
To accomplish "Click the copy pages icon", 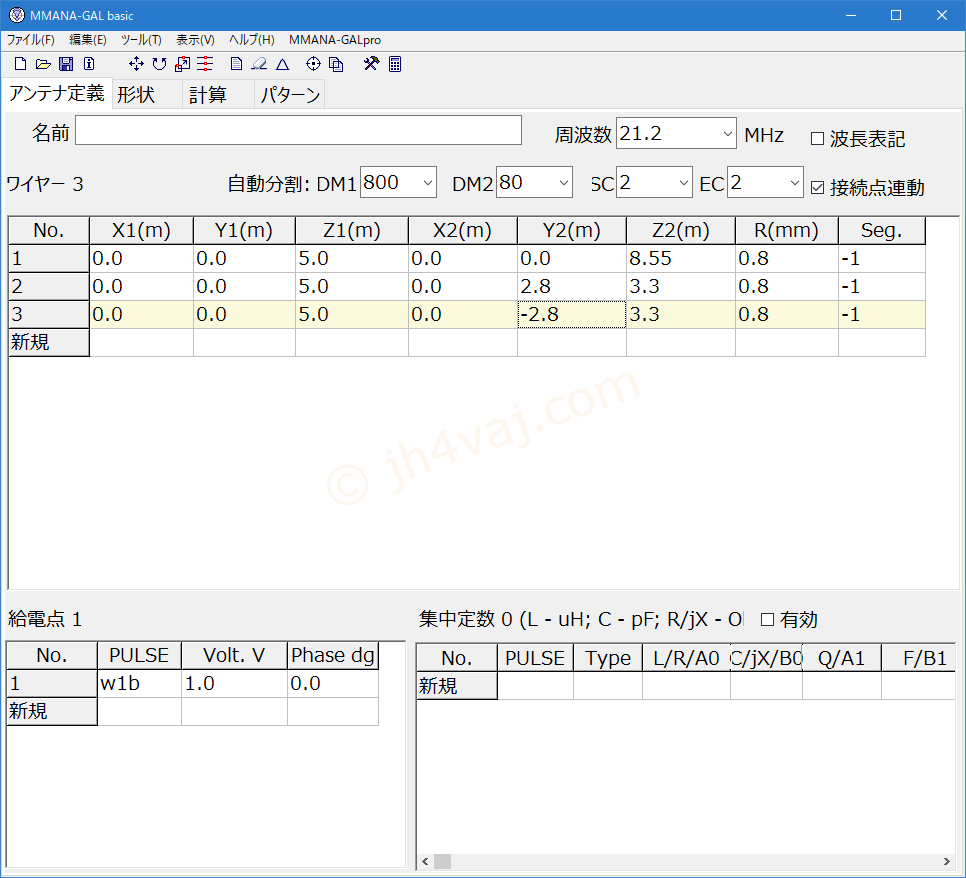I will coord(336,63).
